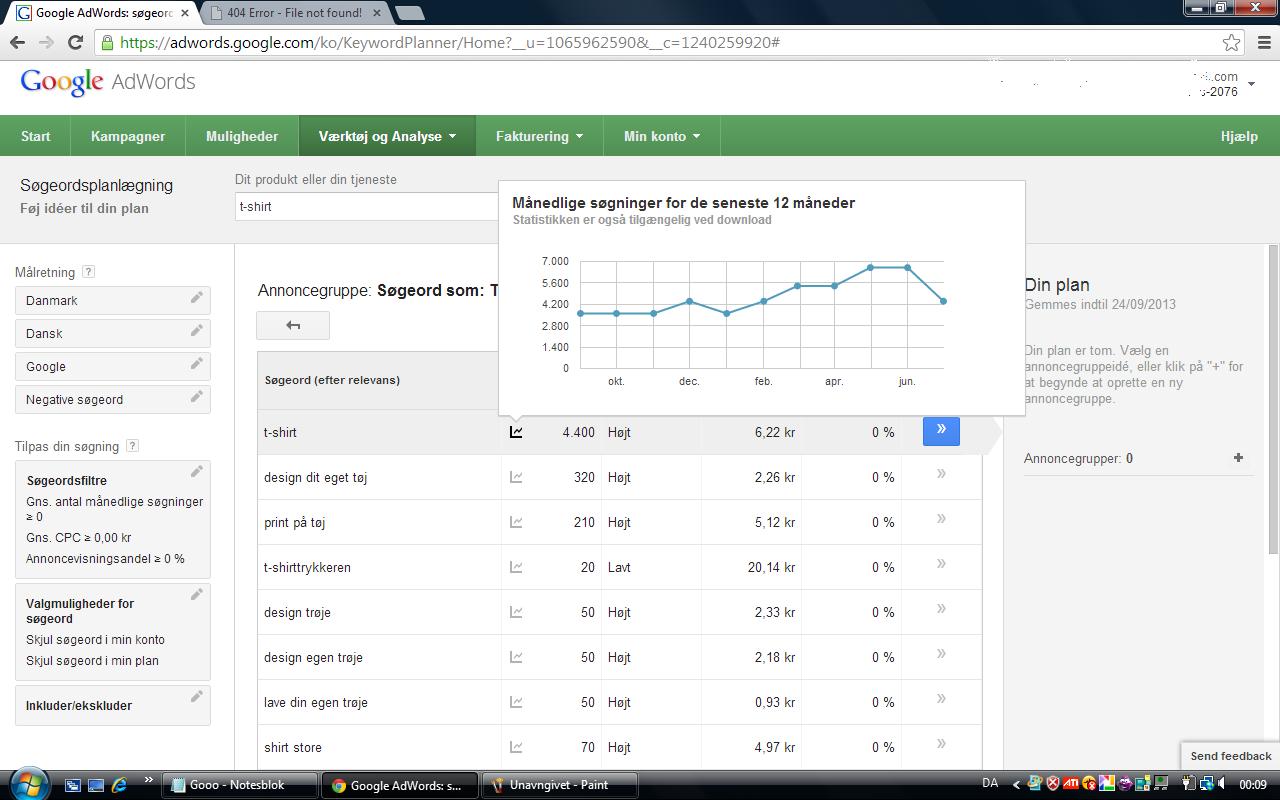
Task: Select the 20,14 kr bid value
Action: [x=771, y=567]
